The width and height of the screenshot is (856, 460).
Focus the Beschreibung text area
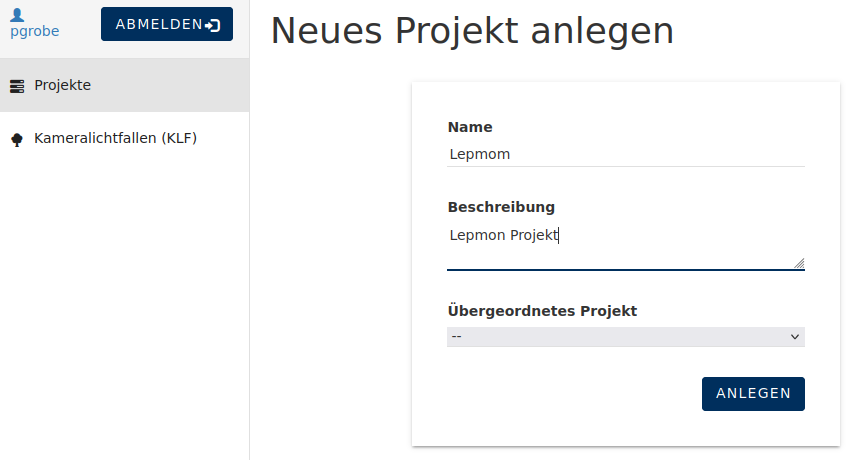[x=626, y=247]
